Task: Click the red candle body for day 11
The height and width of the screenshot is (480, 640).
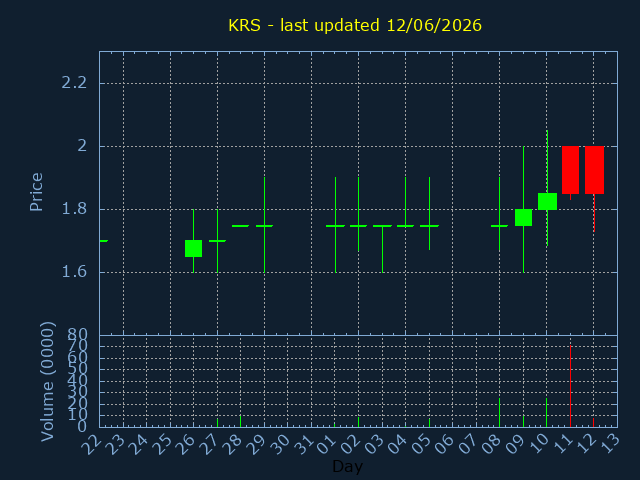Action: 570,170
